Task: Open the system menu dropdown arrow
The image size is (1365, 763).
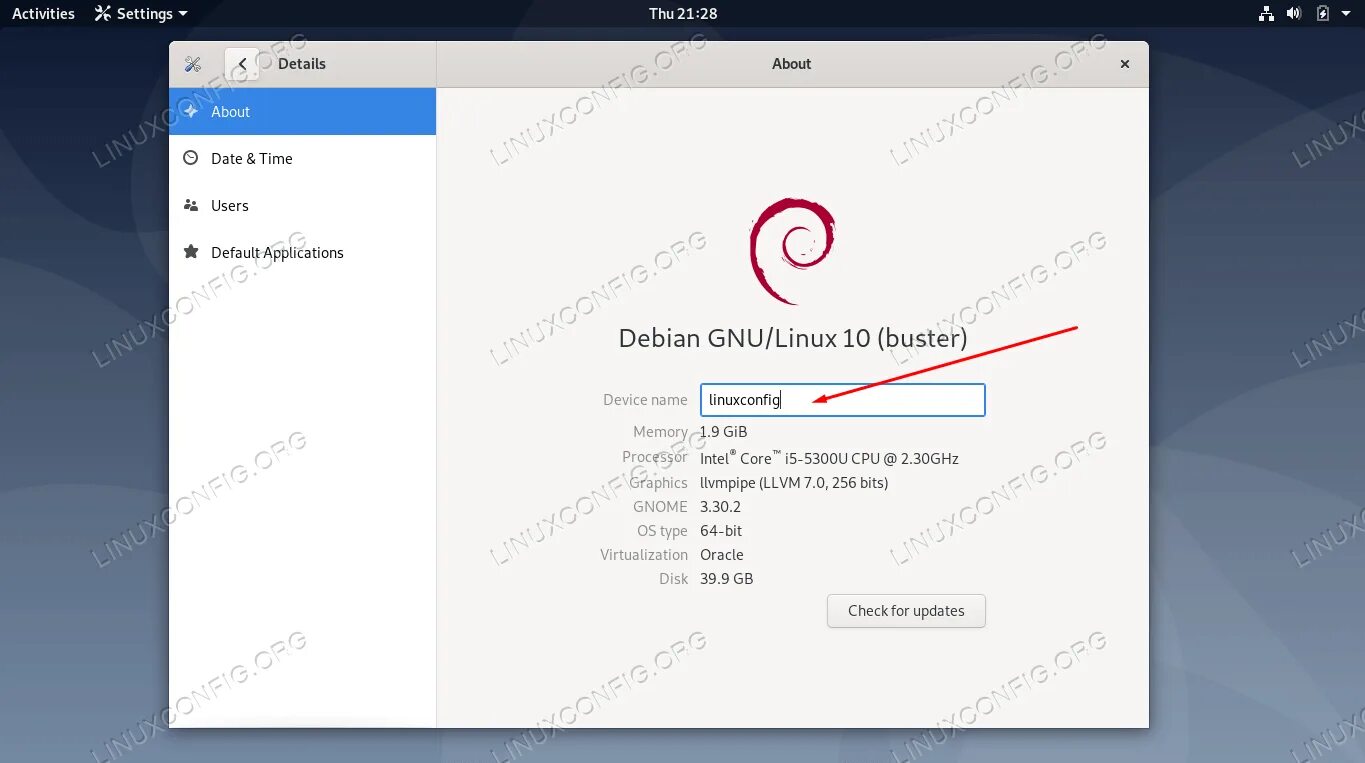Action: (x=1346, y=14)
